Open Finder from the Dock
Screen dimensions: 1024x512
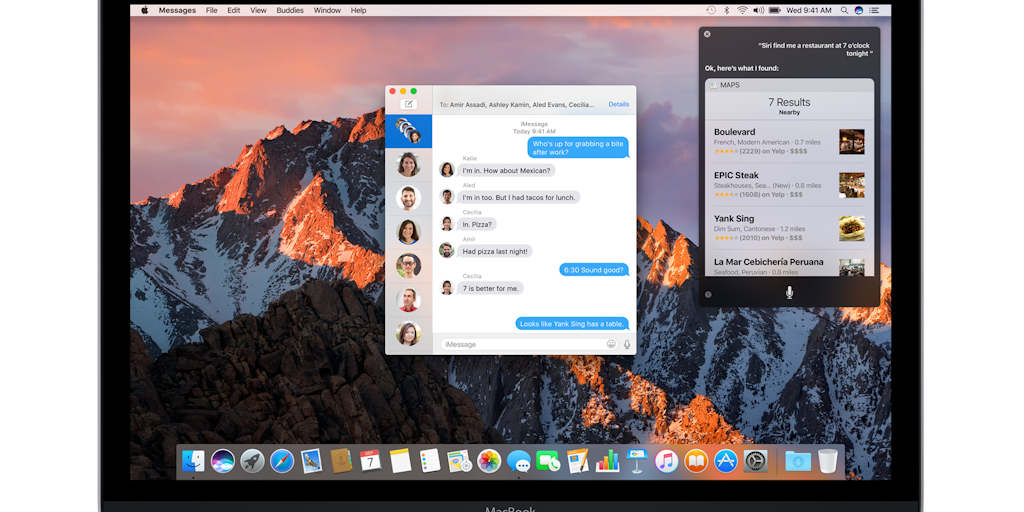pos(193,461)
